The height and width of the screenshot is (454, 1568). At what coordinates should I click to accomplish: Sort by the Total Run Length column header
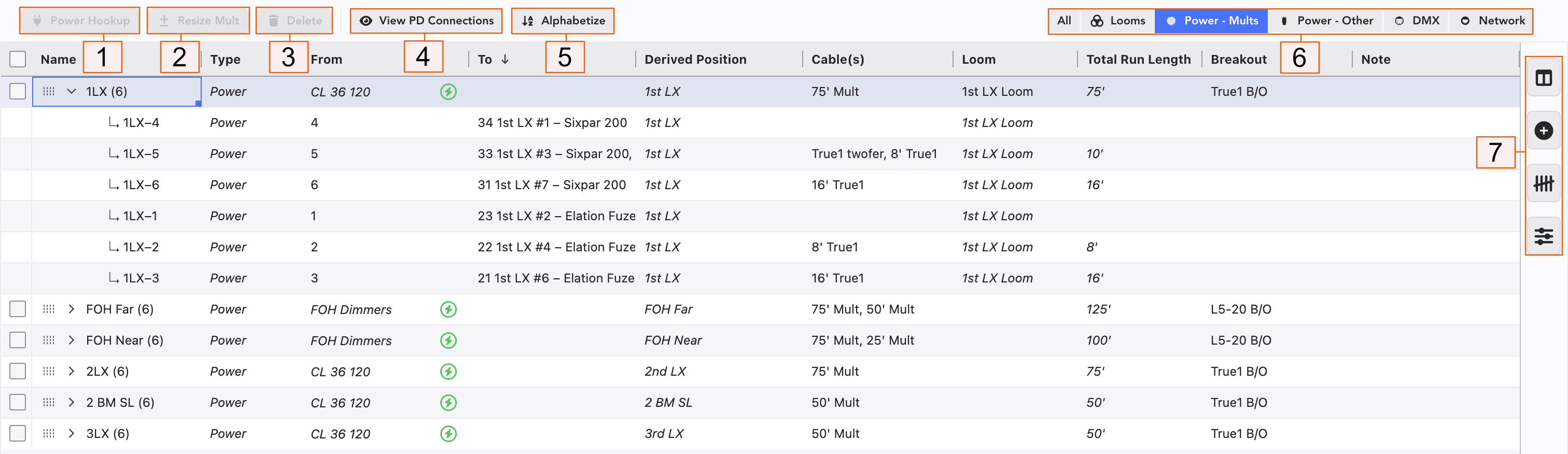(1138, 59)
